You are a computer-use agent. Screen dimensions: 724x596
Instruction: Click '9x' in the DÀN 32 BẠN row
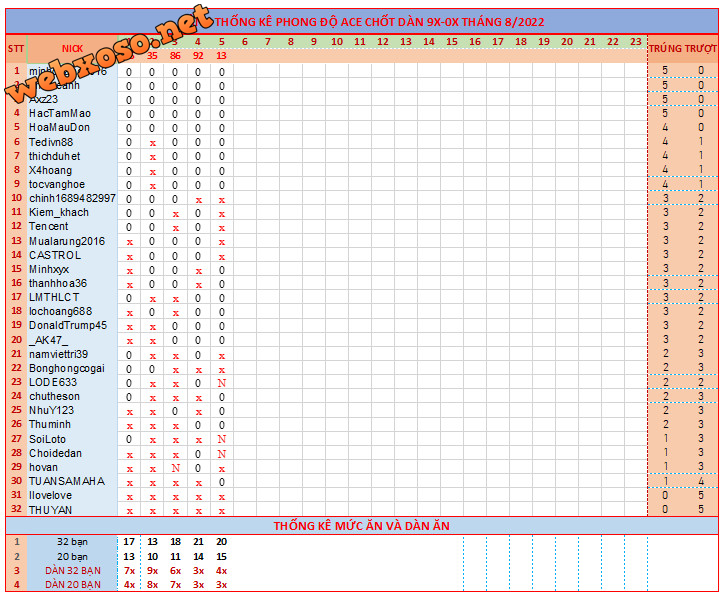[x=152, y=571]
